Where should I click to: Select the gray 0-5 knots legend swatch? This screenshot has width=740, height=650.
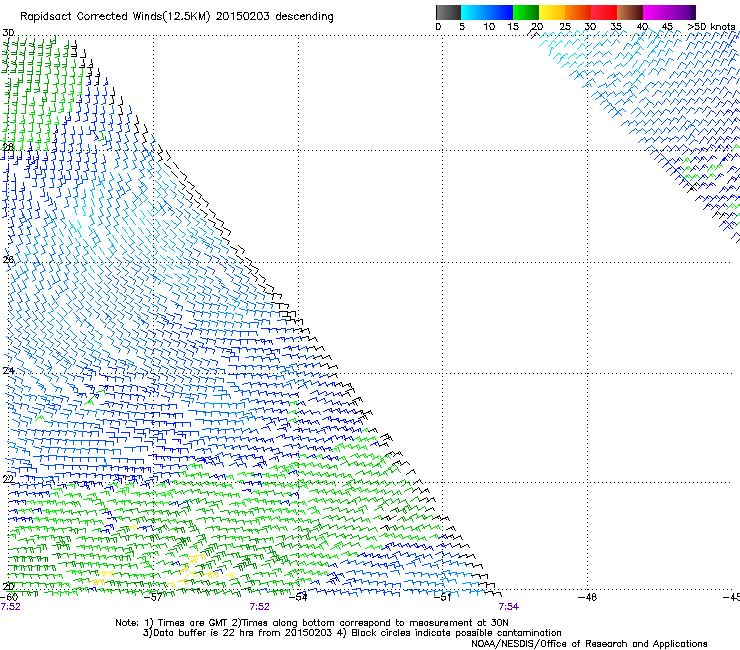(x=448, y=12)
